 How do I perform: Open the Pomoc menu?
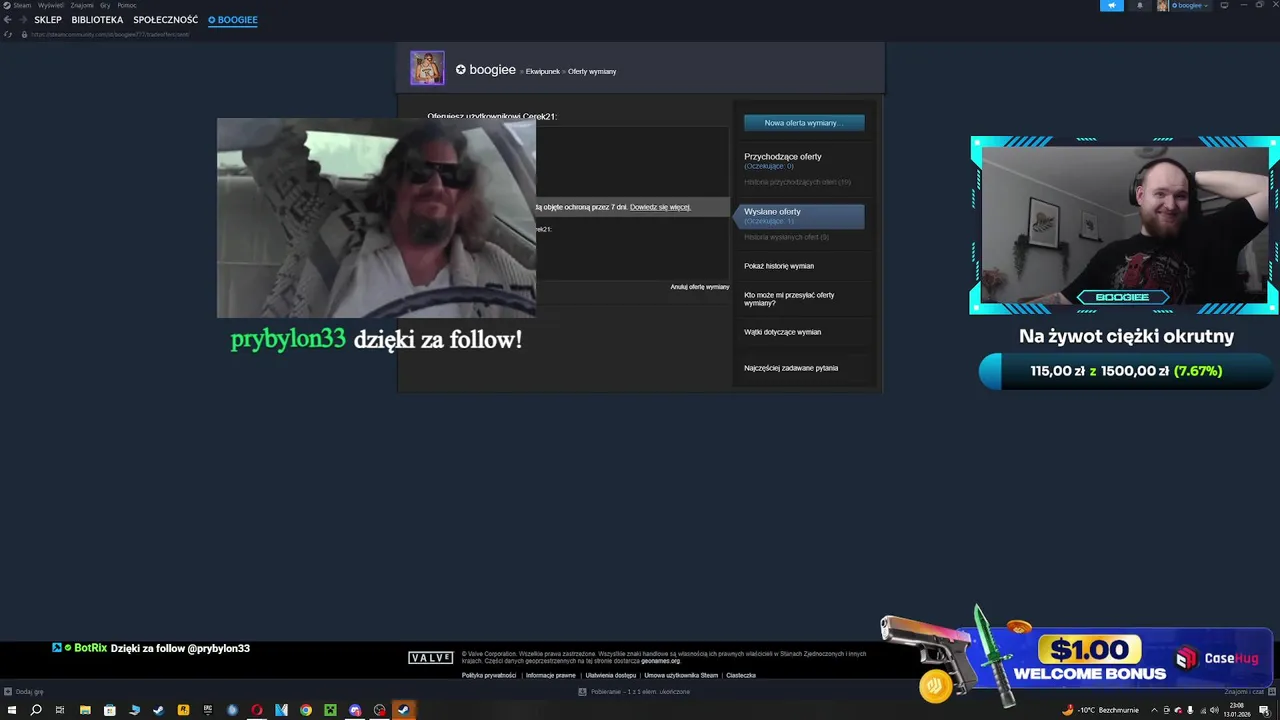tap(127, 5)
